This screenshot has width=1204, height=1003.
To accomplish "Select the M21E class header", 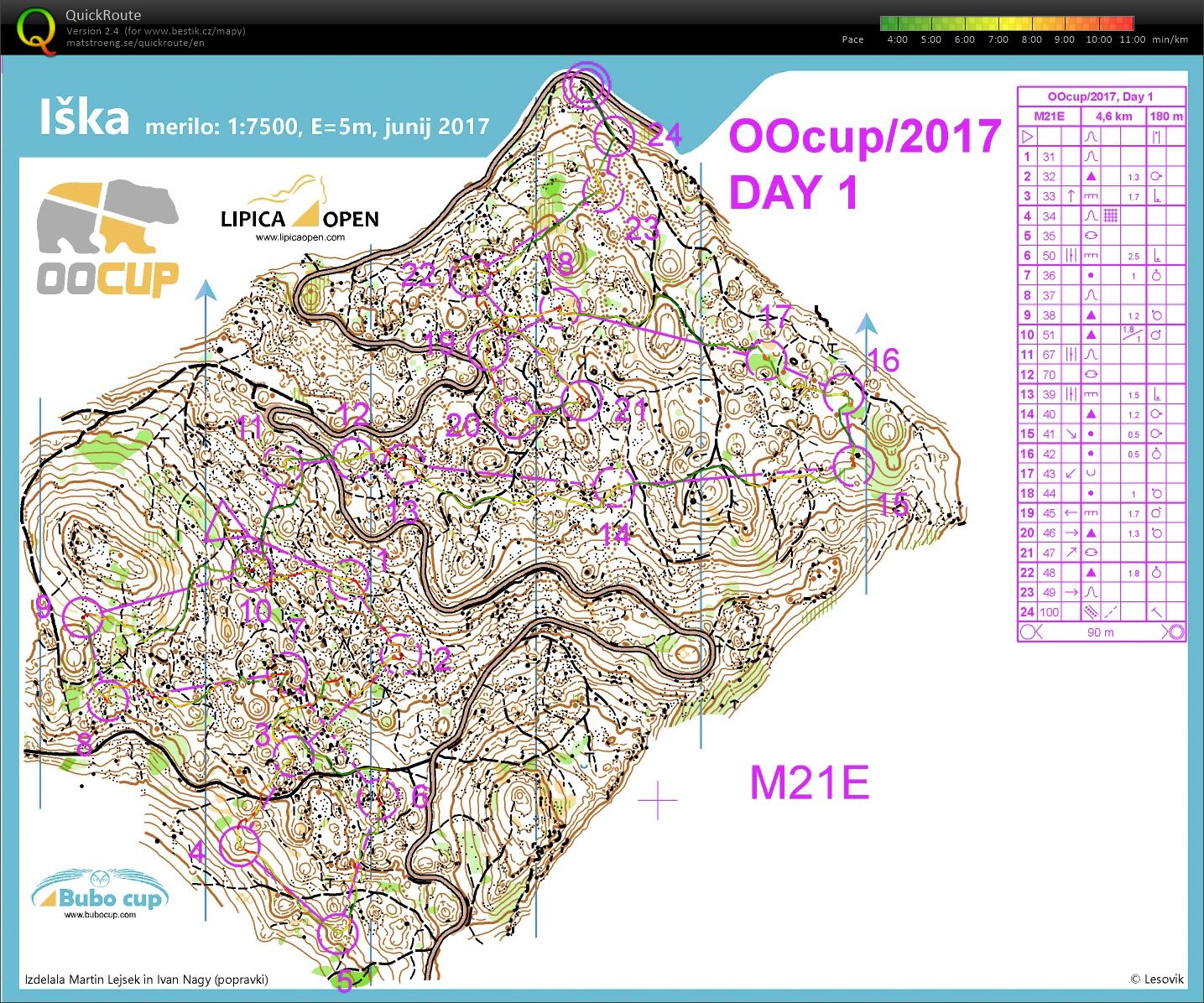I will pyautogui.click(x=1050, y=116).
